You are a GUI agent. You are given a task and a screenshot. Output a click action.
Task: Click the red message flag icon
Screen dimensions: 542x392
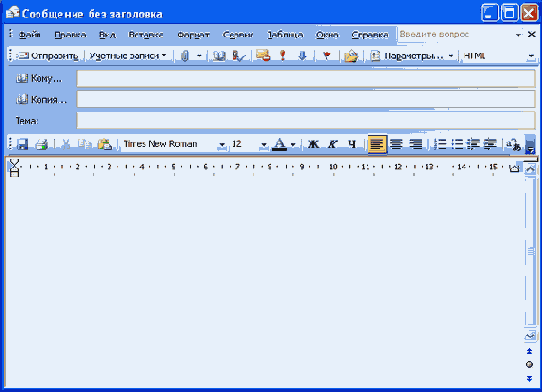click(327, 56)
